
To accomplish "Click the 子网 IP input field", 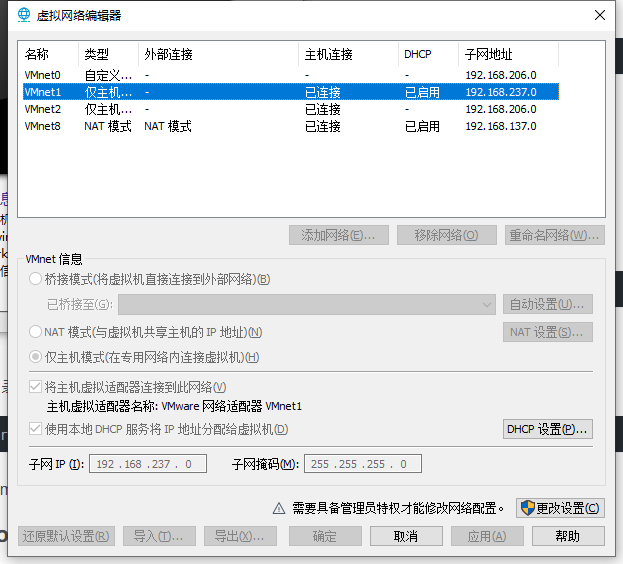I will click(148, 464).
